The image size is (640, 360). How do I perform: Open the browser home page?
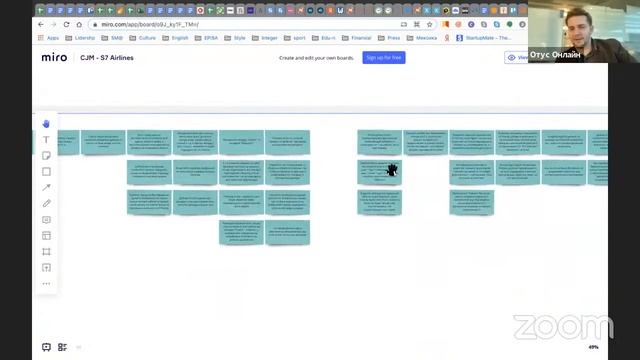79,24
